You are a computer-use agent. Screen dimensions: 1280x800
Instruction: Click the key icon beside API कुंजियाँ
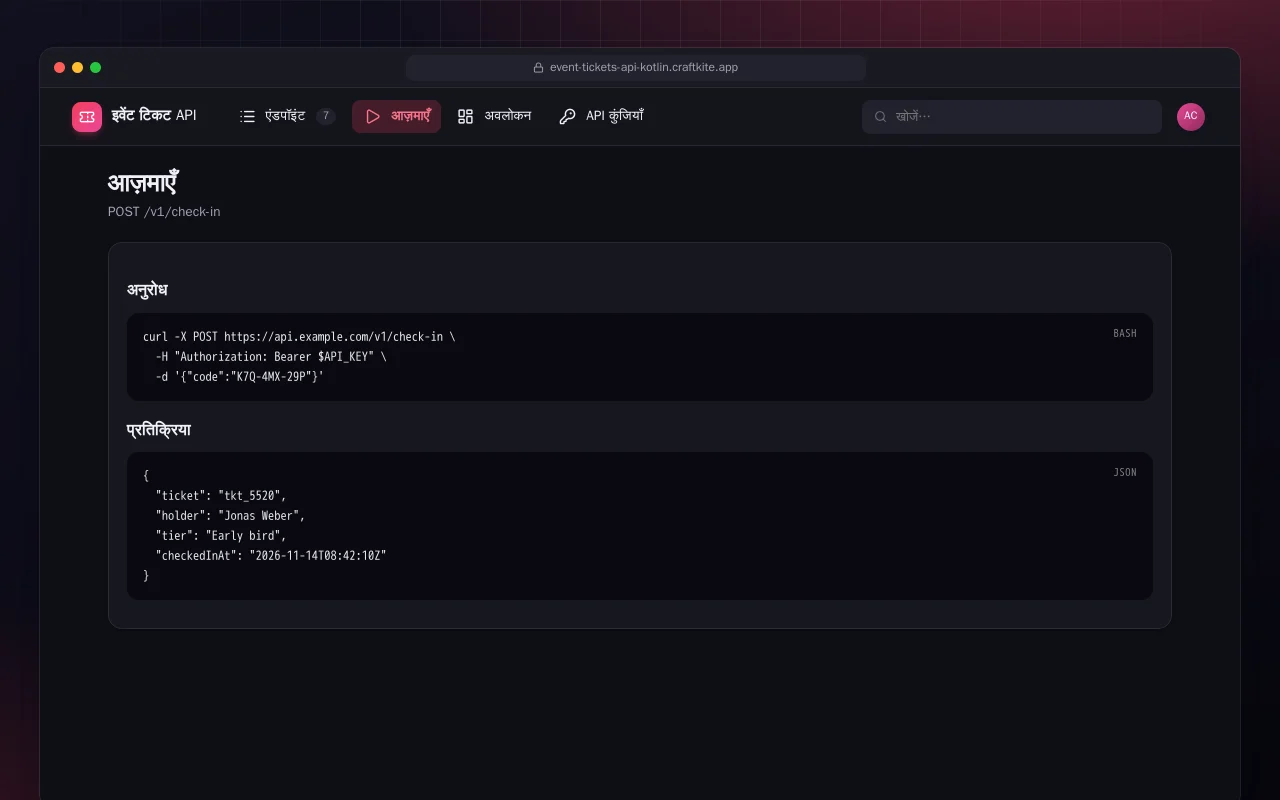567,116
